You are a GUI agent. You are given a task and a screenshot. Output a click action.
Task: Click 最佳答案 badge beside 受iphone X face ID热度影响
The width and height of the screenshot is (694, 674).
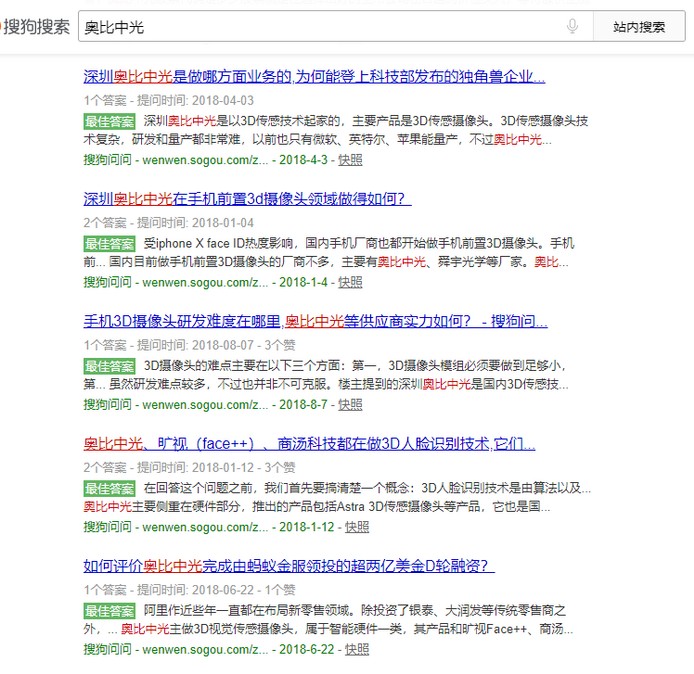109,243
